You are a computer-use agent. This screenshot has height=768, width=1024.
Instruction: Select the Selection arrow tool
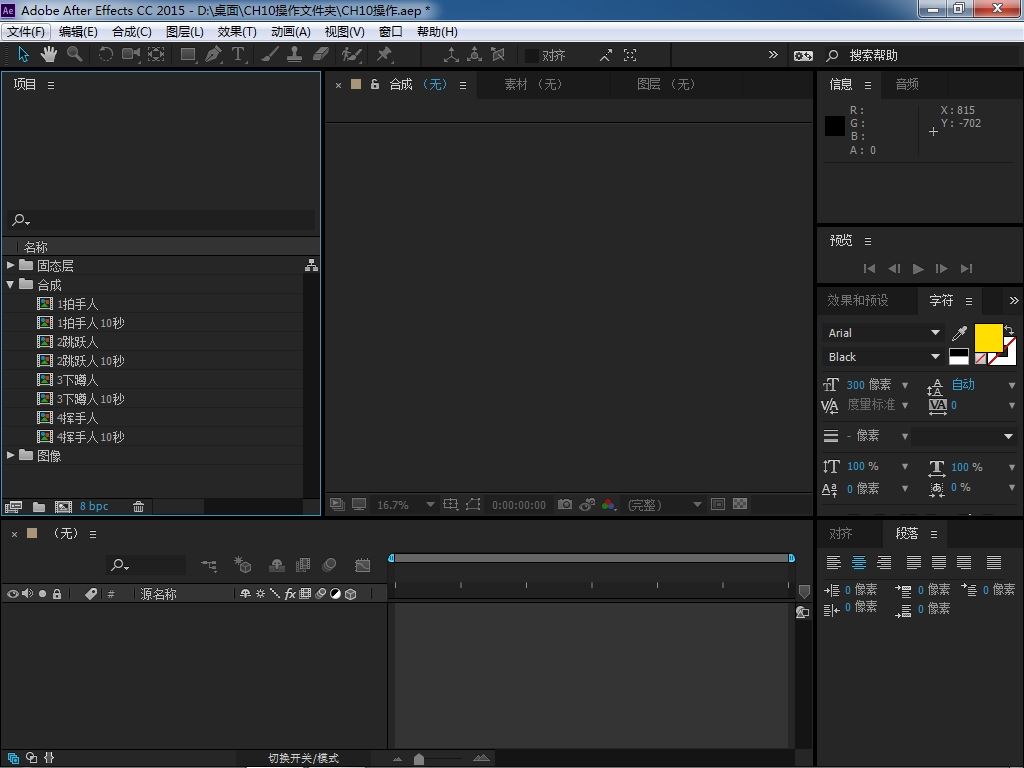(24, 55)
